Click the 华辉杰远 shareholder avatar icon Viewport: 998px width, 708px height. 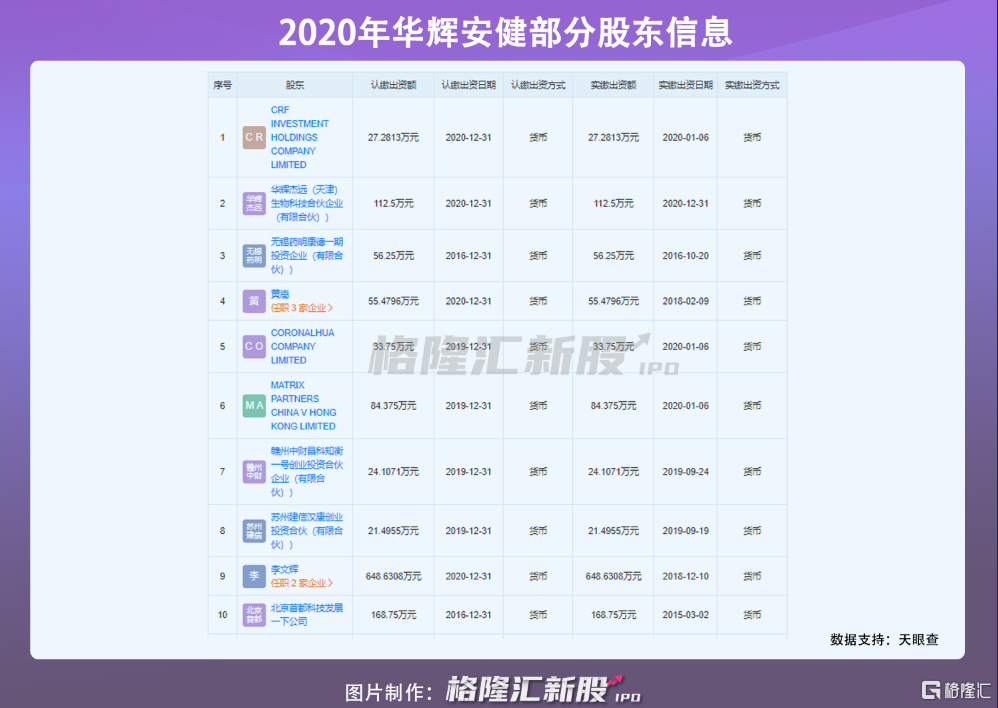pyautogui.click(x=254, y=203)
